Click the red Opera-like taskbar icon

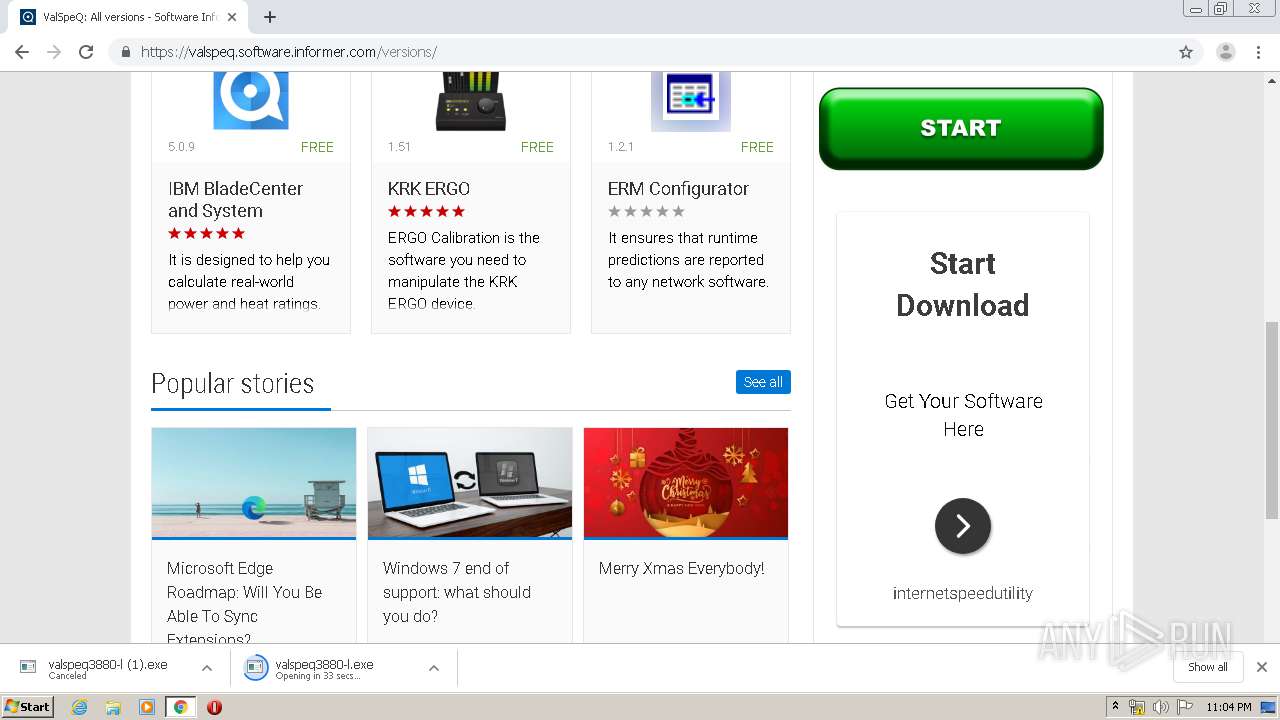pos(214,707)
